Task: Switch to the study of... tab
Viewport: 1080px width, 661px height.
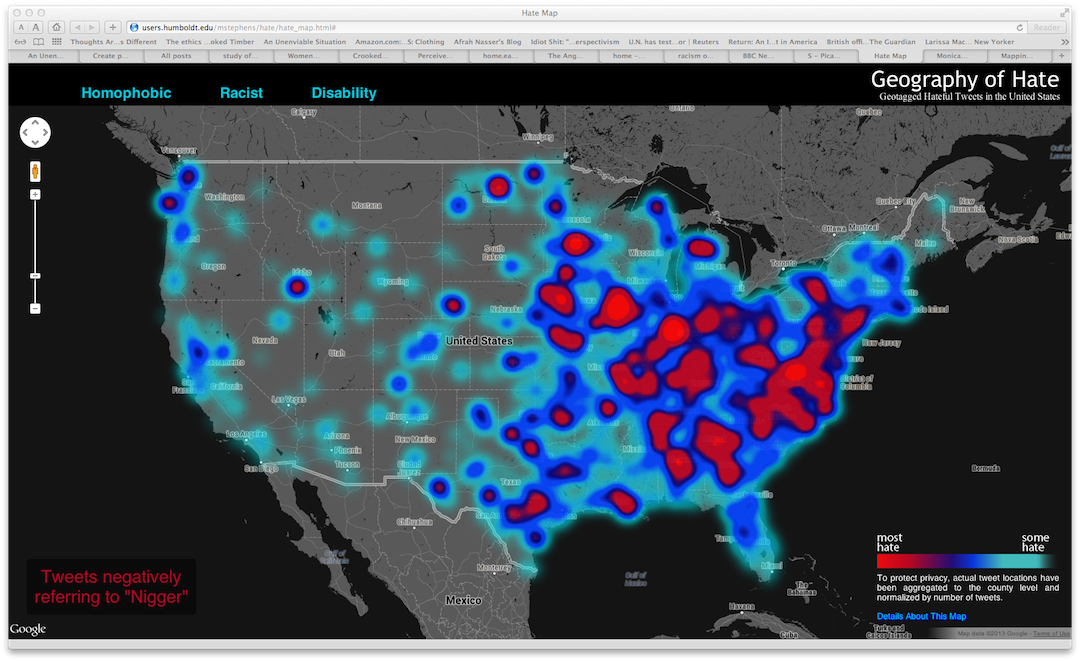Action: pos(240,56)
